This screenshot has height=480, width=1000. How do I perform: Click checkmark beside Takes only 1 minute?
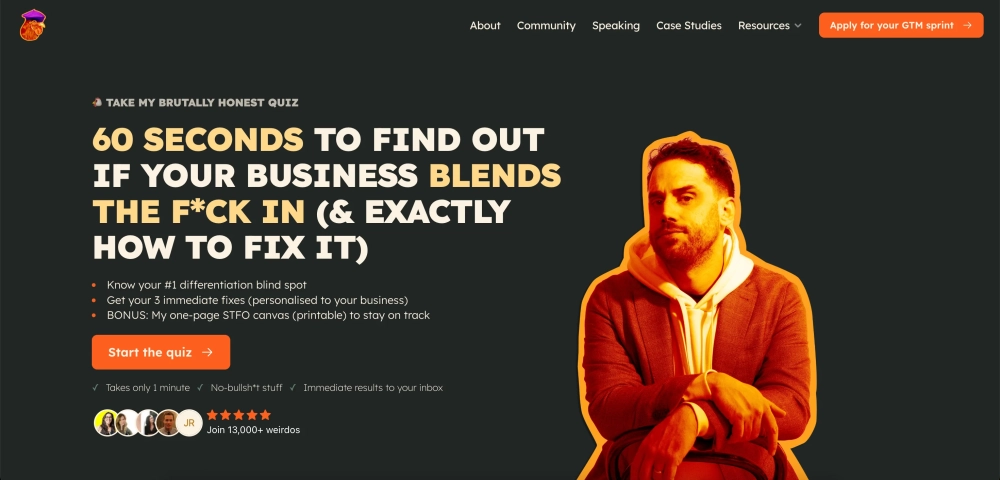click(x=96, y=388)
